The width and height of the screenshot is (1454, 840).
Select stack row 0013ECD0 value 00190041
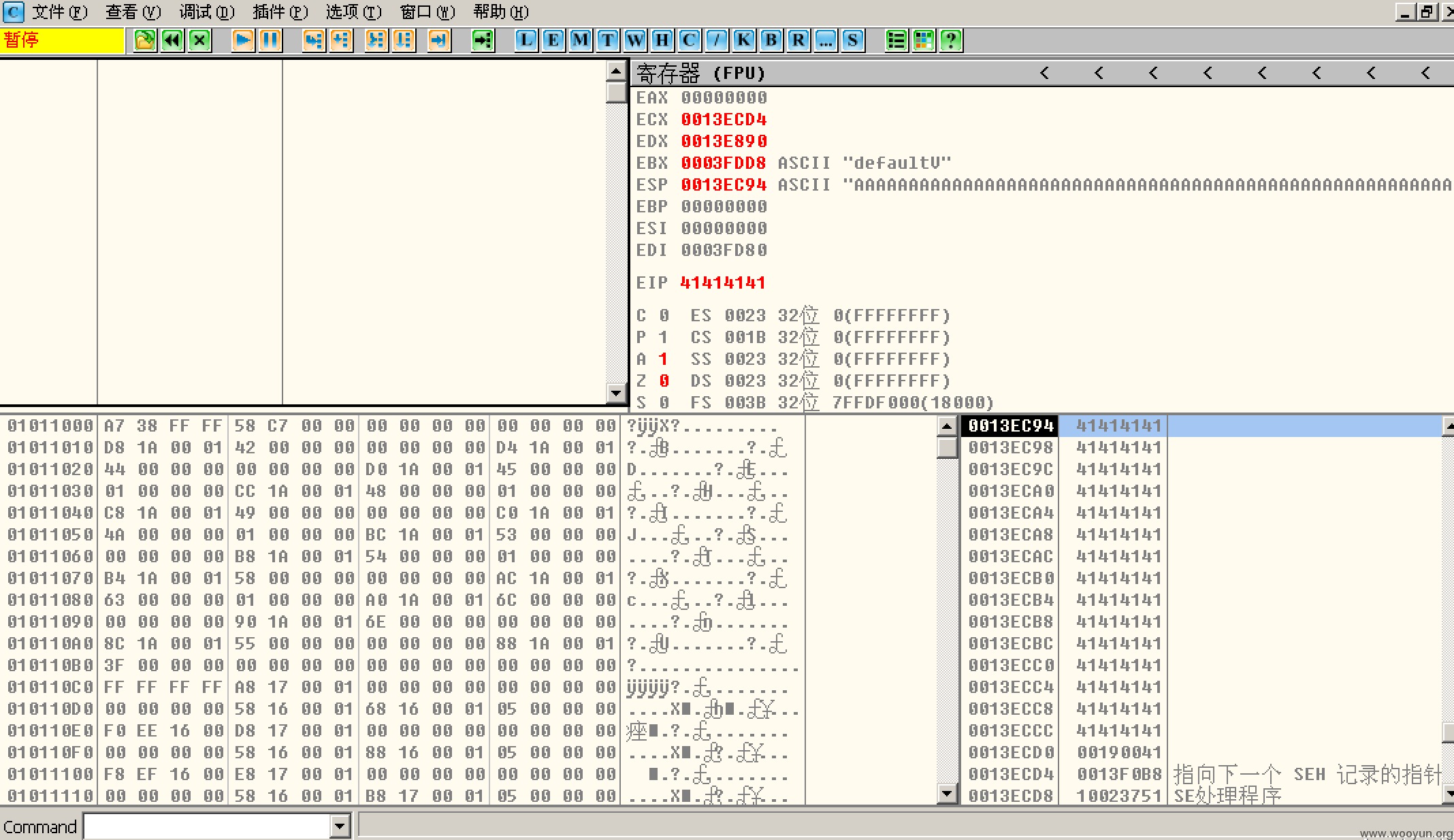click(1201, 752)
